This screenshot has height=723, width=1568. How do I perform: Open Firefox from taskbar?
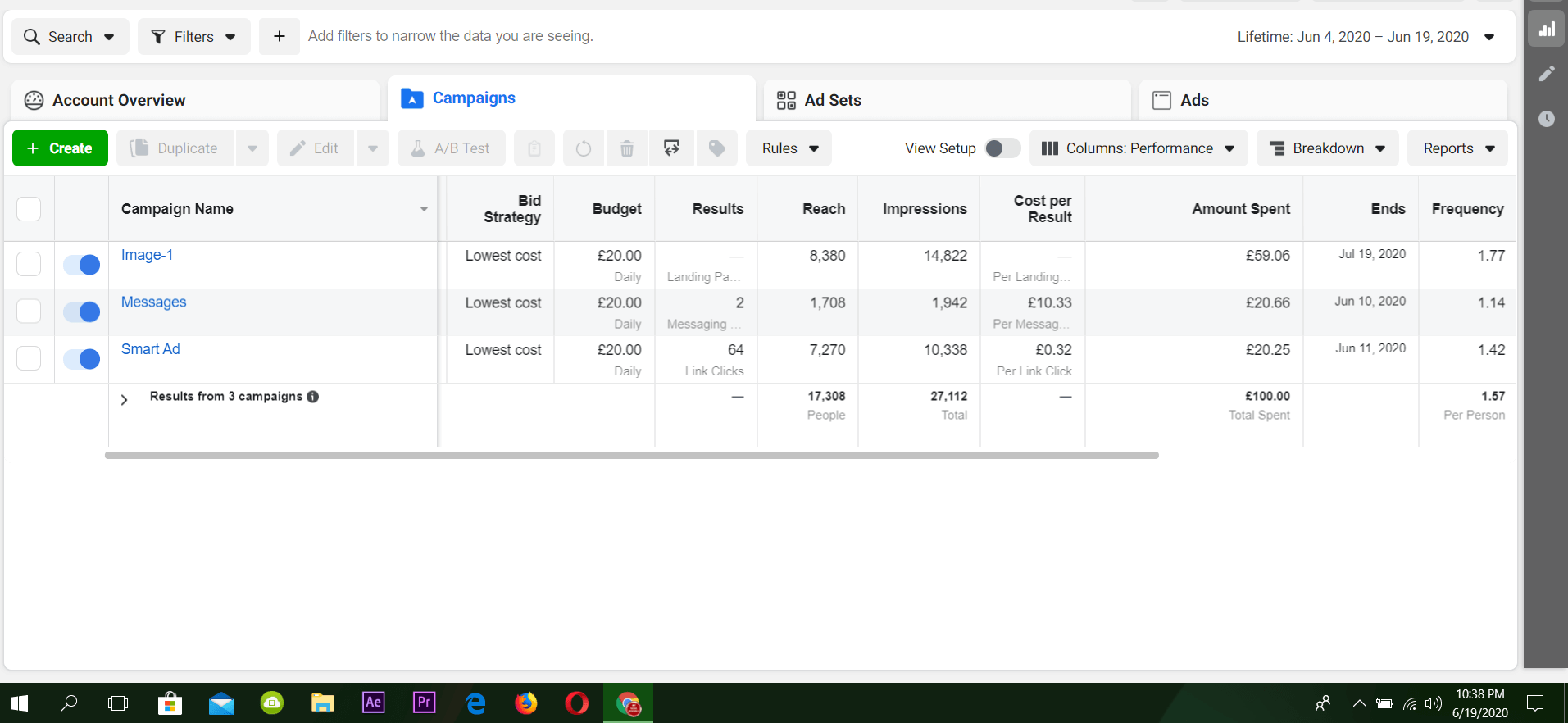(x=526, y=703)
